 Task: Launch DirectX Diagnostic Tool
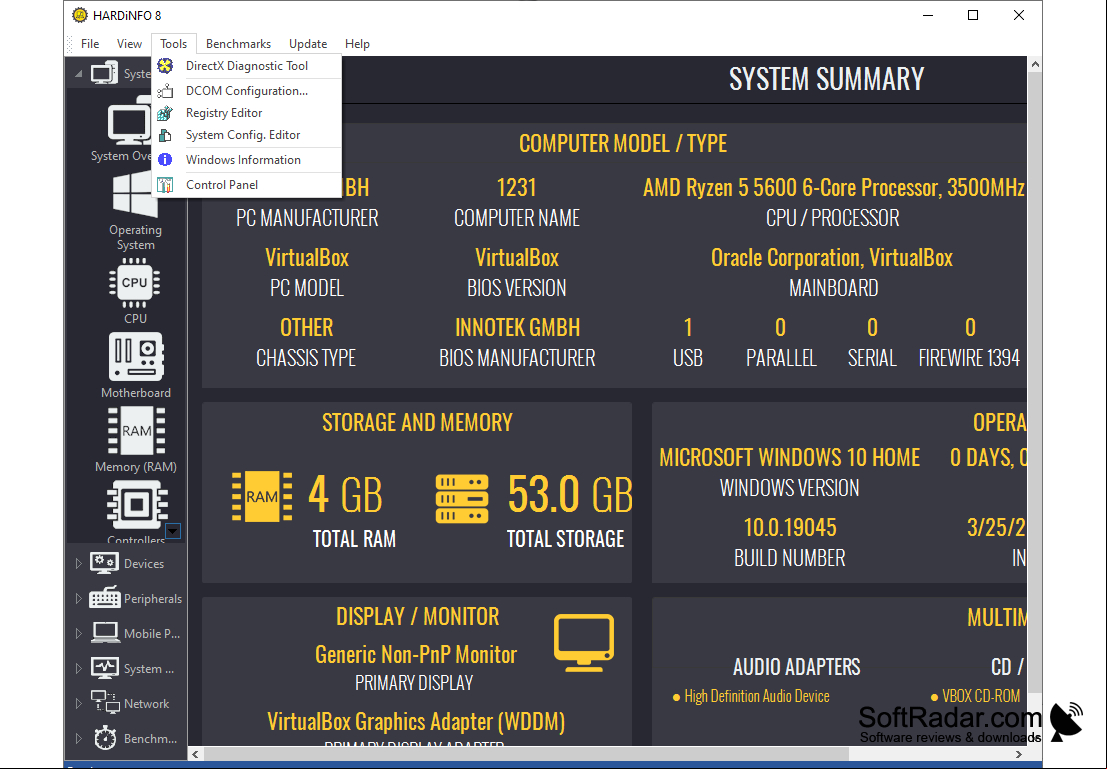point(247,66)
